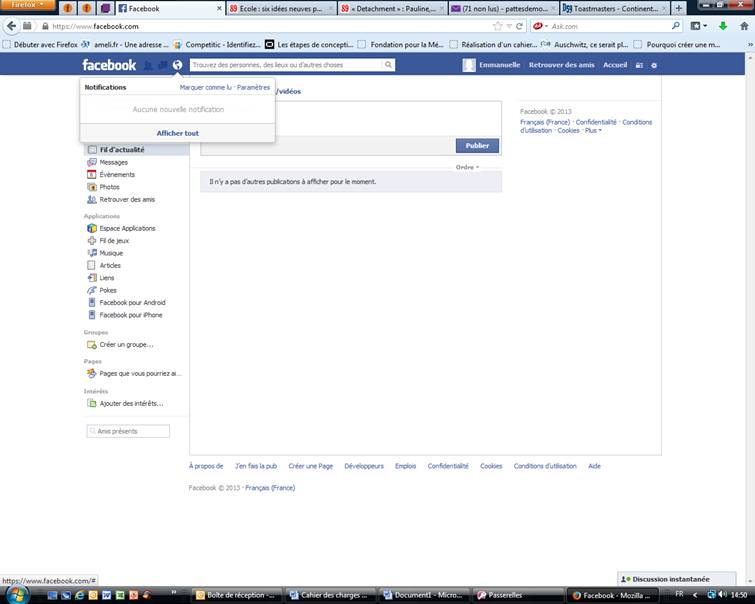Open the Firefox menu button
Screen dimensions: 755x604
[x=27, y=5]
